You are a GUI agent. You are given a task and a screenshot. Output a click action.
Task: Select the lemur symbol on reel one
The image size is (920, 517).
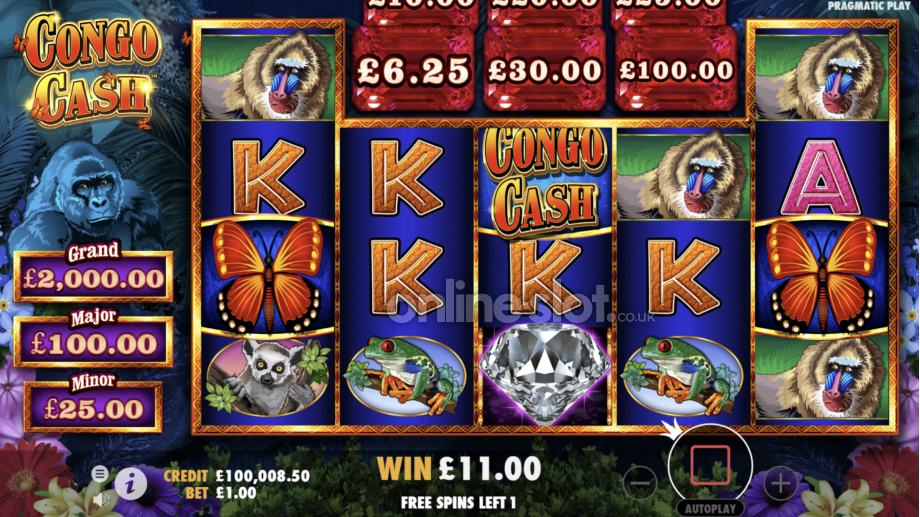(268, 376)
